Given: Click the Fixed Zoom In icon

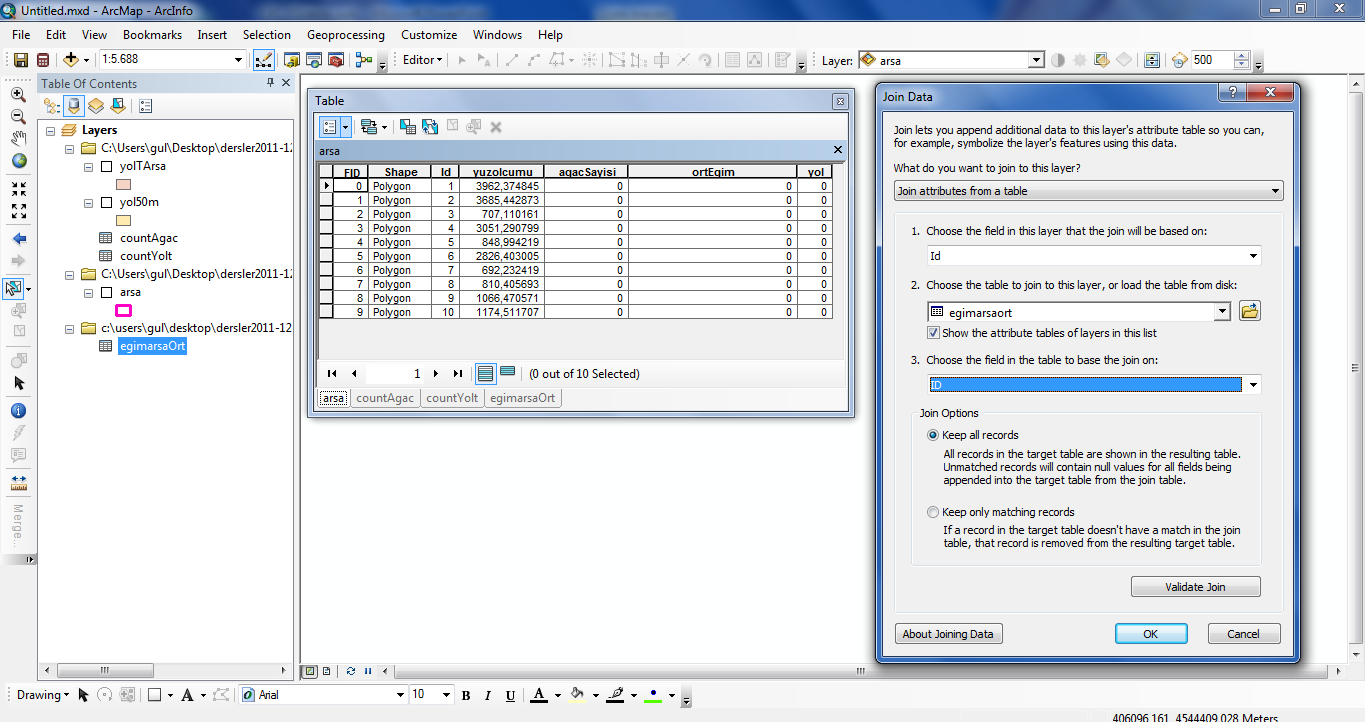Looking at the screenshot, I should click(18, 188).
